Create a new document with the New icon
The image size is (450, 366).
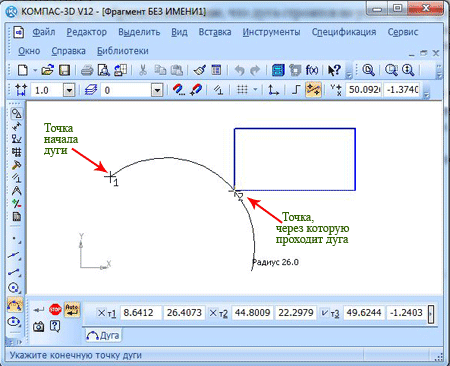(23, 70)
